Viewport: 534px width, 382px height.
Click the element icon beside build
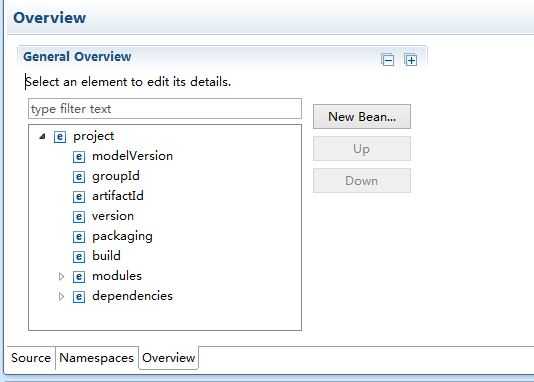(79, 257)
